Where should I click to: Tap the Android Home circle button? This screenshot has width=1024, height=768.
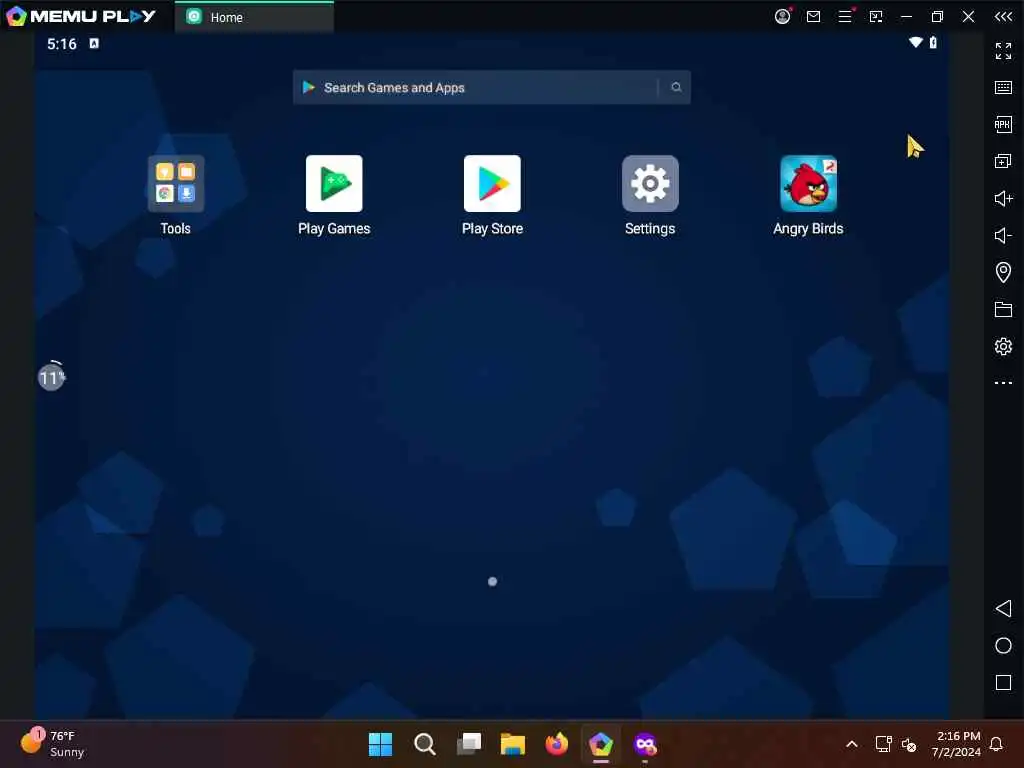tap(1003, 646)
